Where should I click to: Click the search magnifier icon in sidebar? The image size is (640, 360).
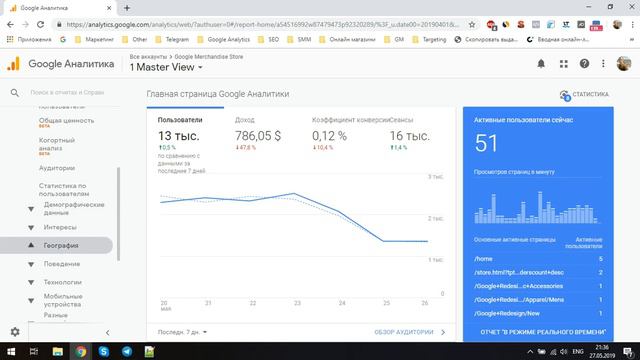click(x=15, y=93)
